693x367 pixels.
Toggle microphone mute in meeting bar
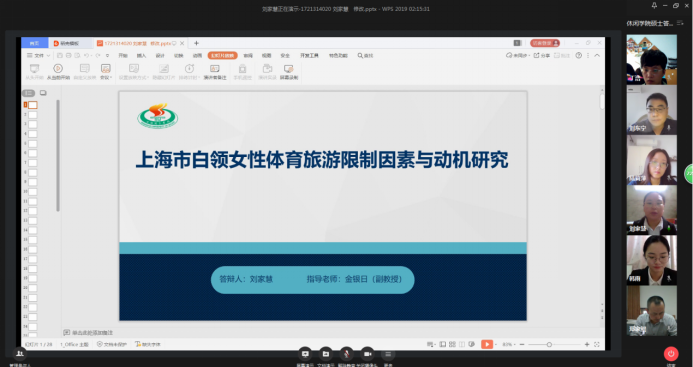click(346, 354)
